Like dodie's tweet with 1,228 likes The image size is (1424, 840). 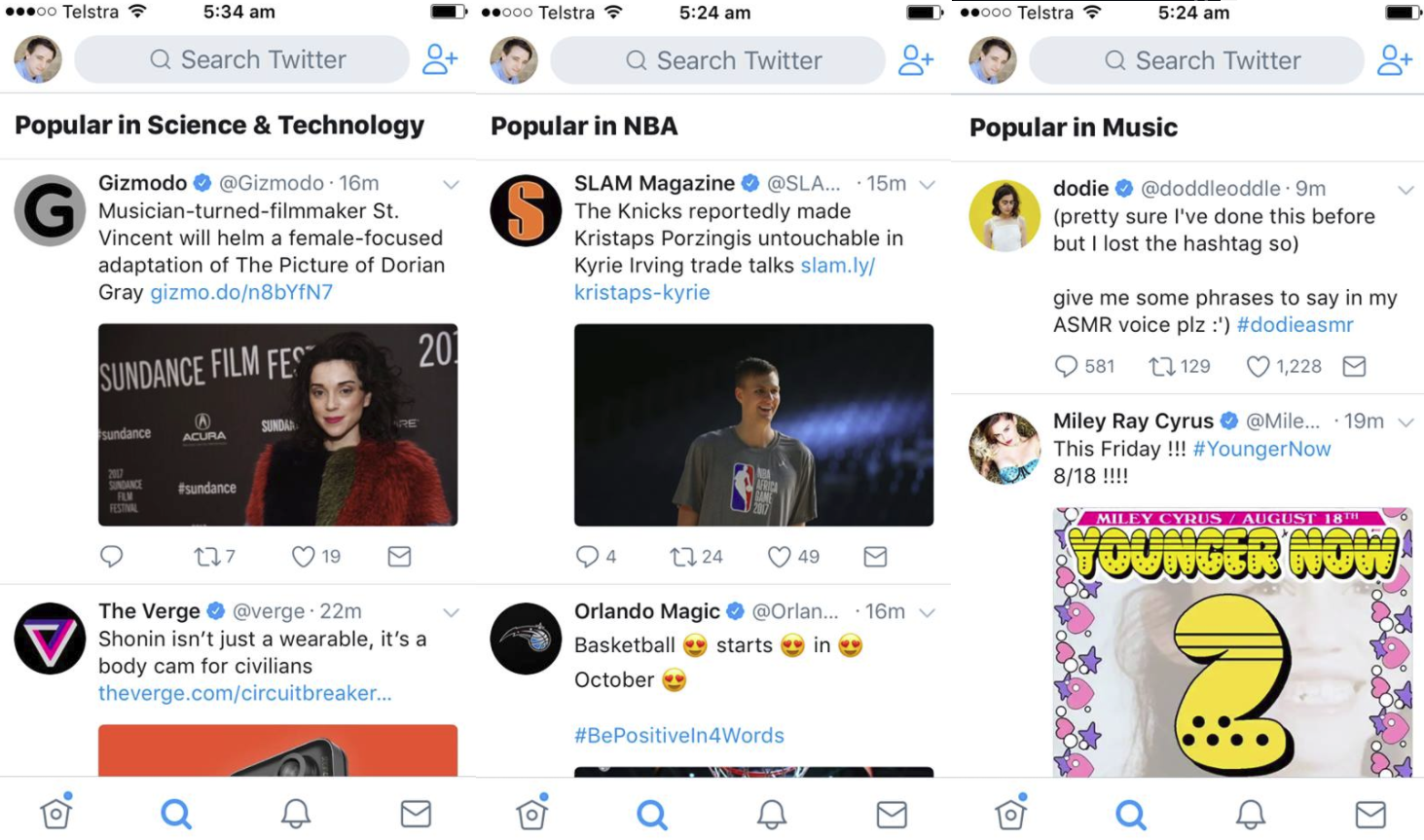[x=1284, y=366]
